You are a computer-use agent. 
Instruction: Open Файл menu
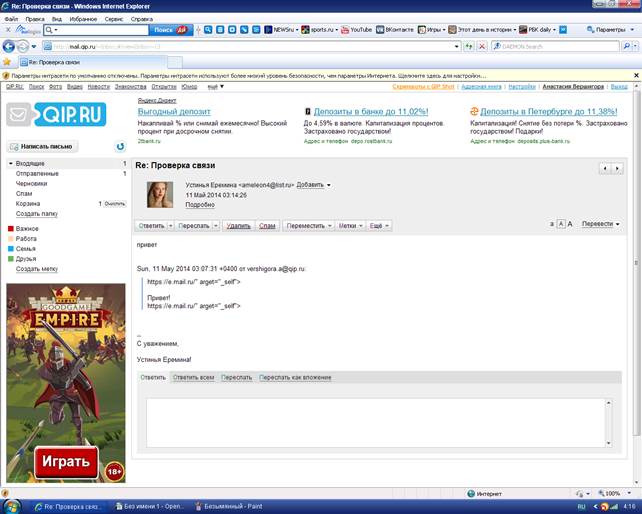pyautogui.click(x=11, y=19)
